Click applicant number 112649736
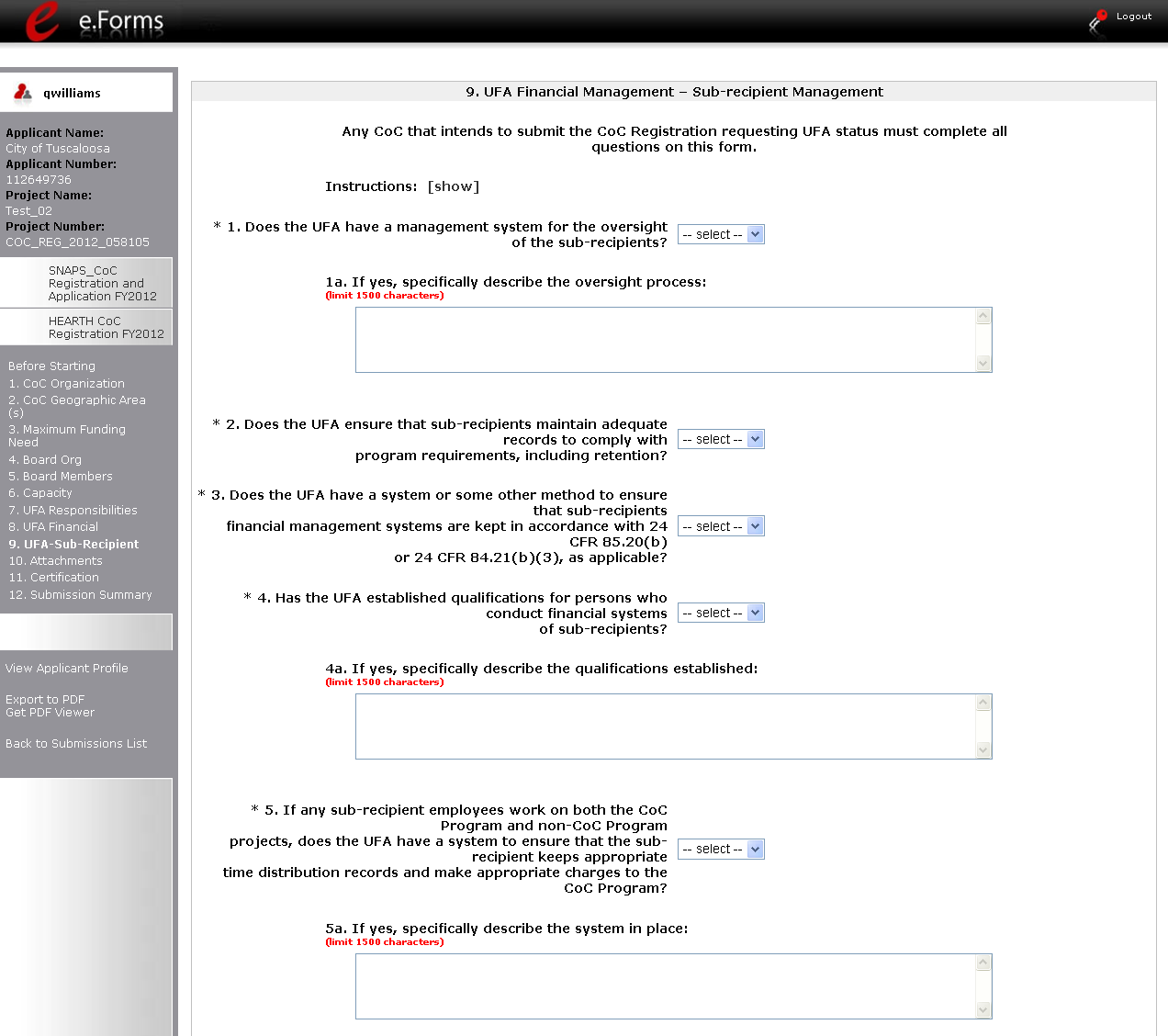 coord(39,179)
